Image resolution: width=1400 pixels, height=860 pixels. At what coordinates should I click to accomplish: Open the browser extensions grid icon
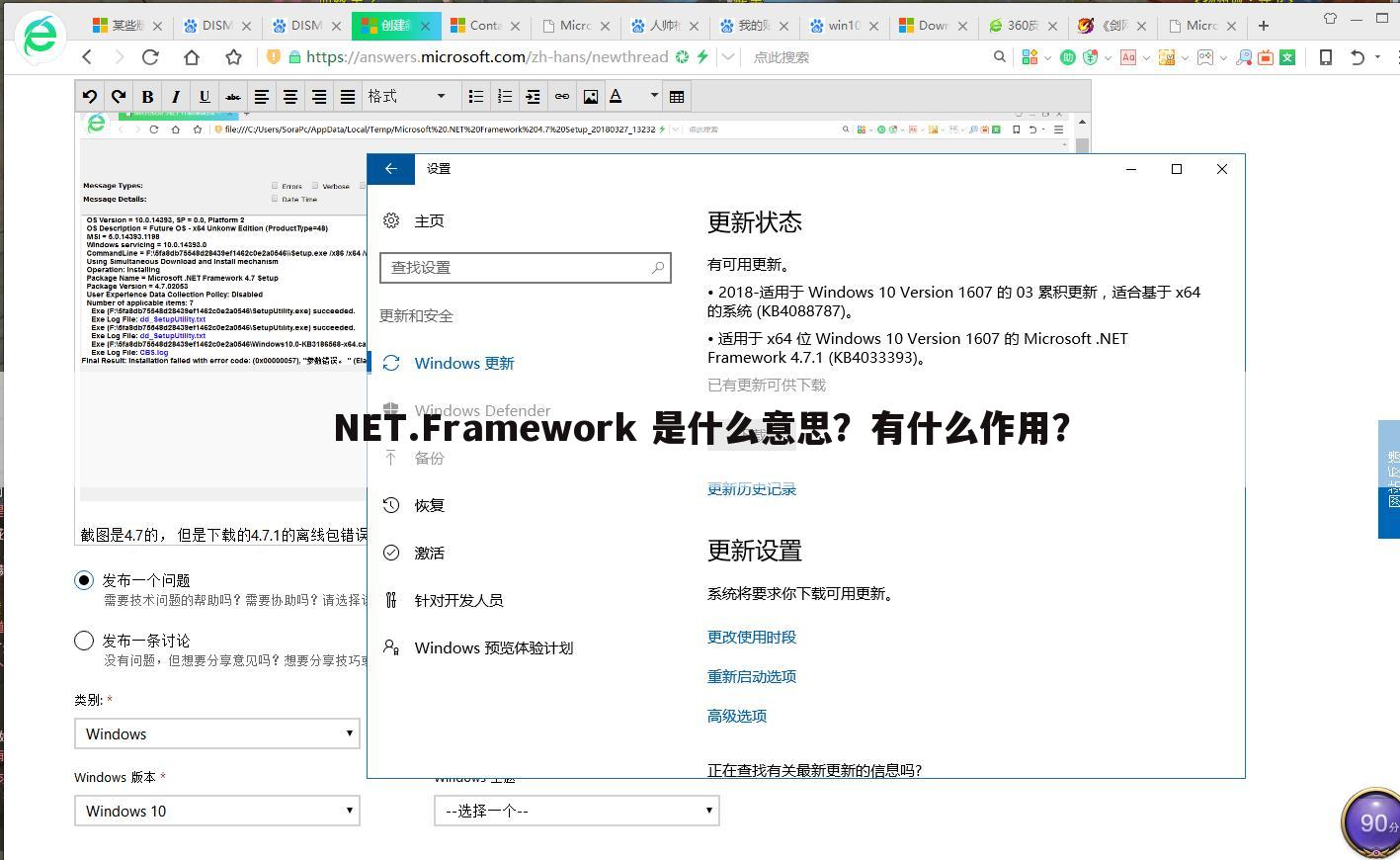click(x=1029, y=57)
